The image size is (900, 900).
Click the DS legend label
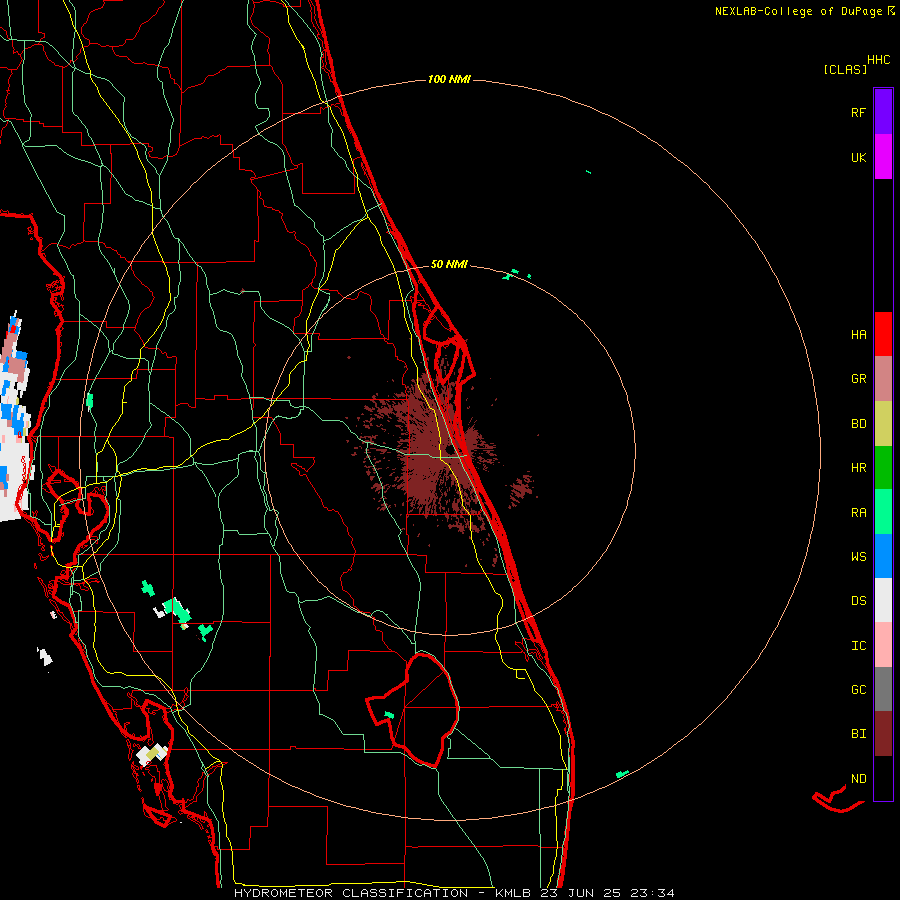coord(858,601)
